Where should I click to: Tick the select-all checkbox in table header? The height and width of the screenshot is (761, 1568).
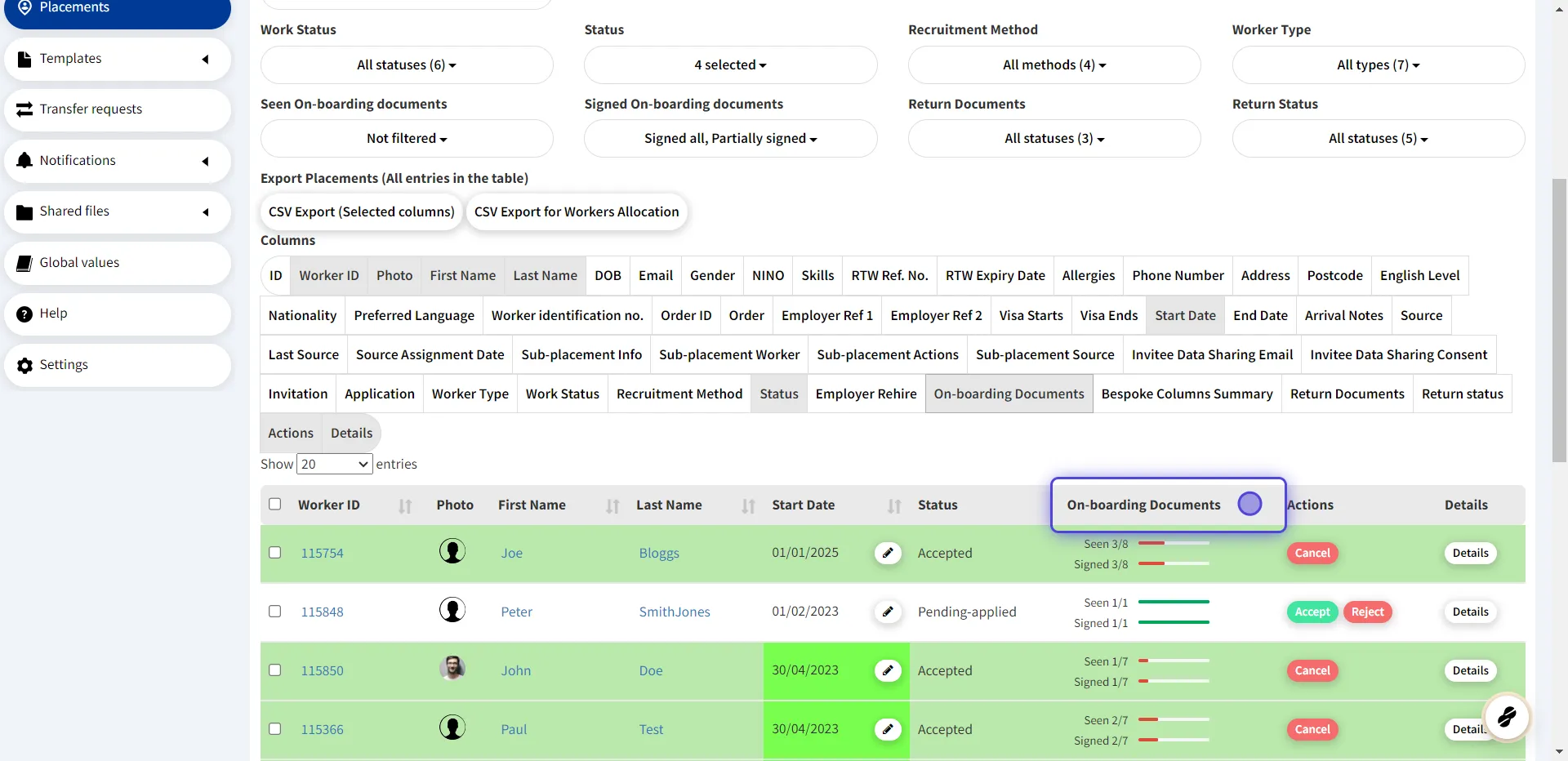pos(275,504)
